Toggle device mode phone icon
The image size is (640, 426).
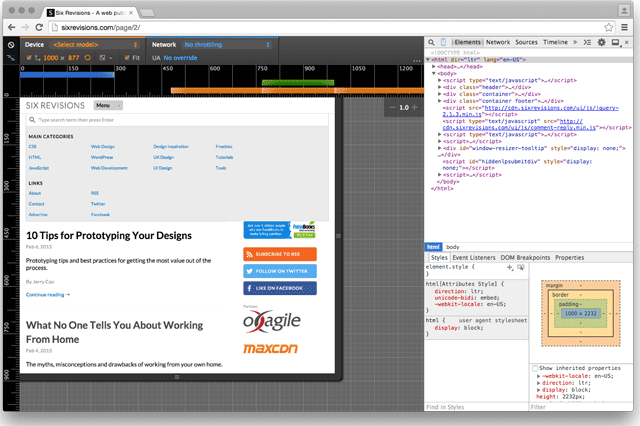point(445,43)
